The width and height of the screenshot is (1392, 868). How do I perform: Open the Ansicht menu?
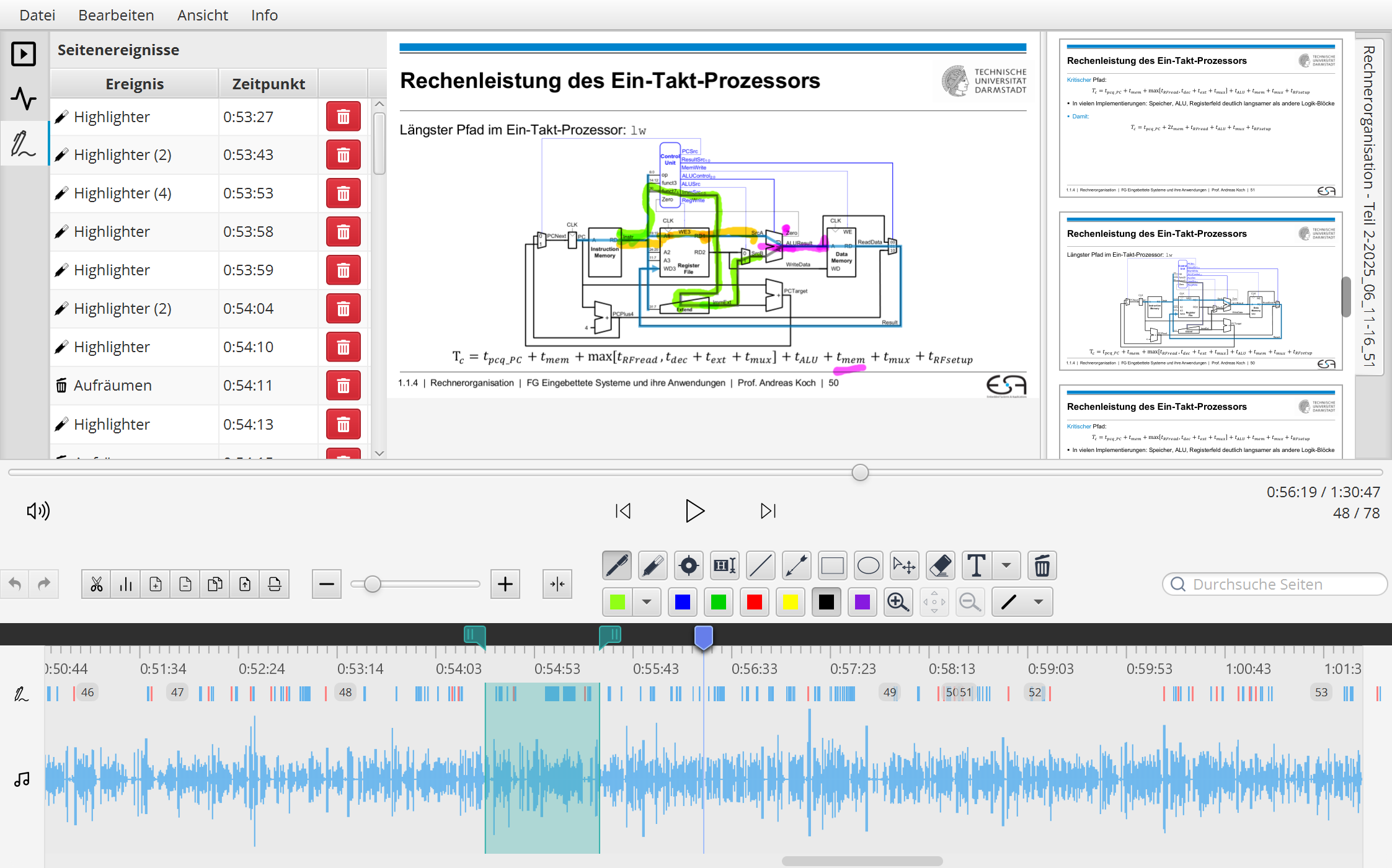click(x=202, y=15)
